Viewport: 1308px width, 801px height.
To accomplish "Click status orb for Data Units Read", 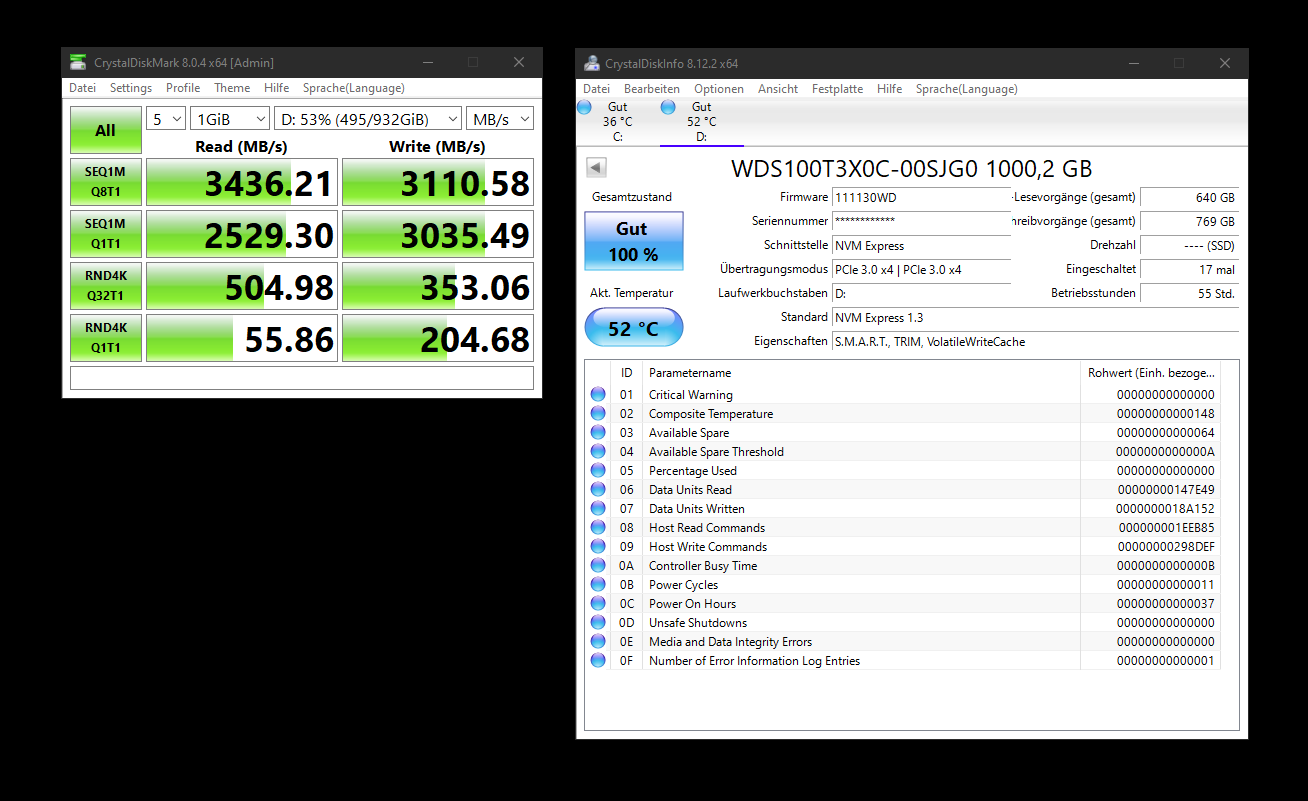I will click(x=598, y=489).
